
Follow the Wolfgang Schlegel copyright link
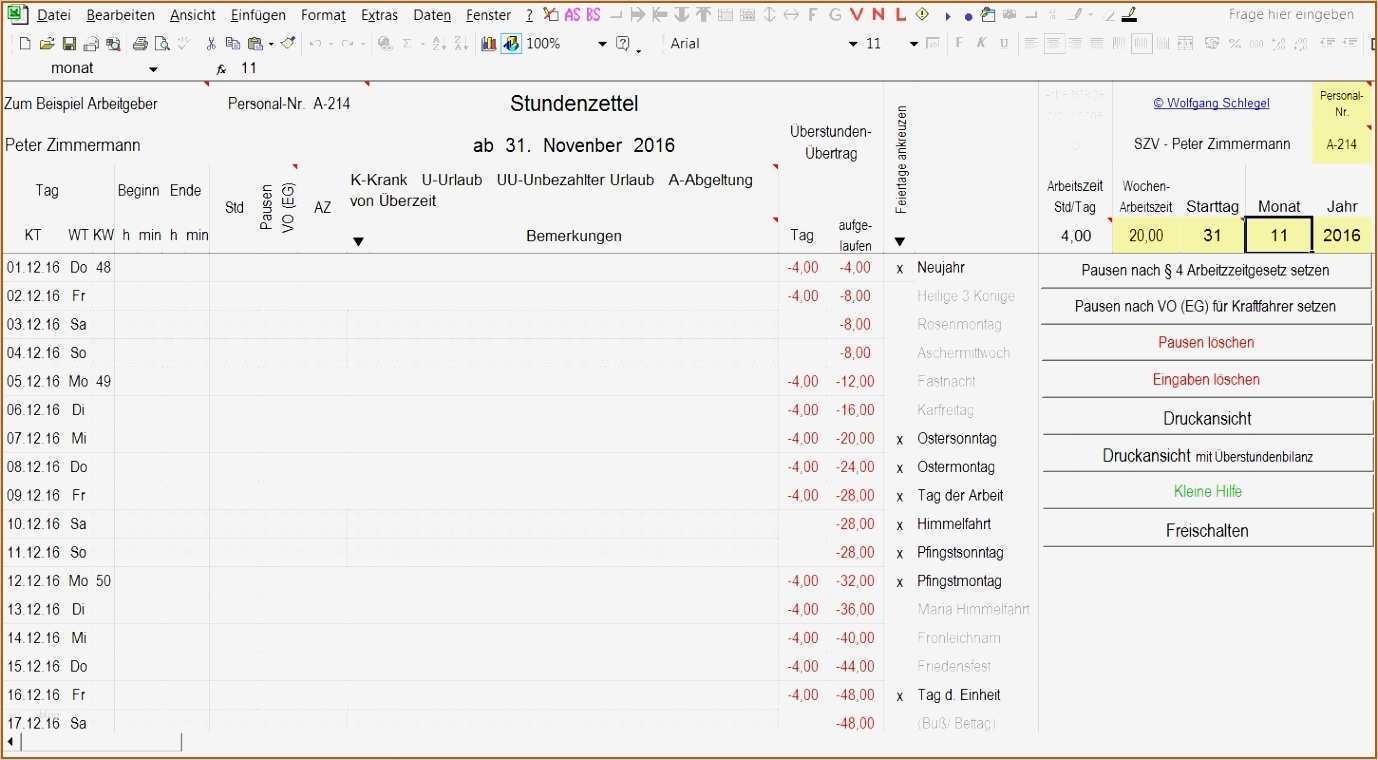pyautogui.click(x=1211, y=102)
